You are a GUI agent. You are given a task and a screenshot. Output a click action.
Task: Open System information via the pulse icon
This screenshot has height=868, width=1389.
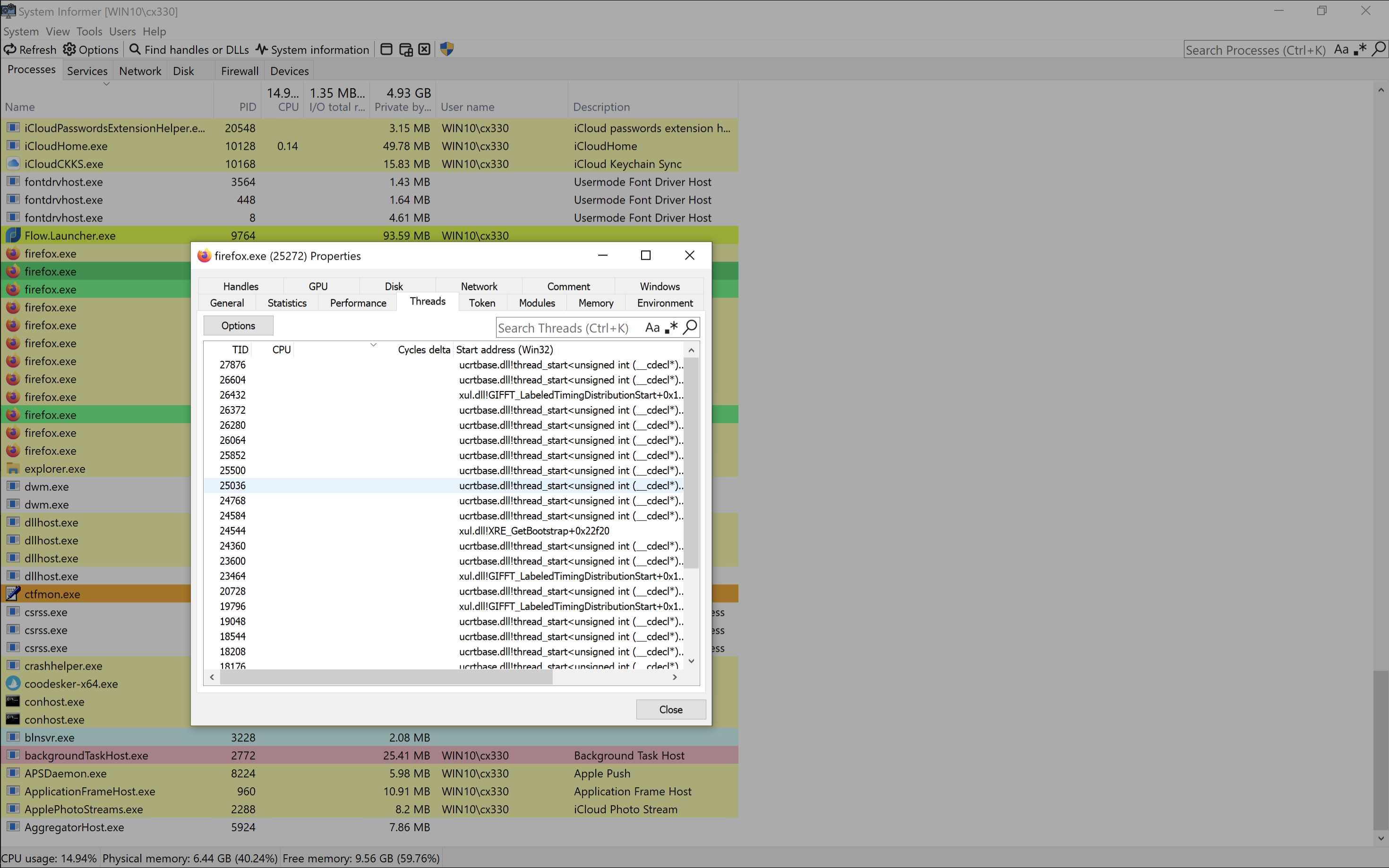262,50
